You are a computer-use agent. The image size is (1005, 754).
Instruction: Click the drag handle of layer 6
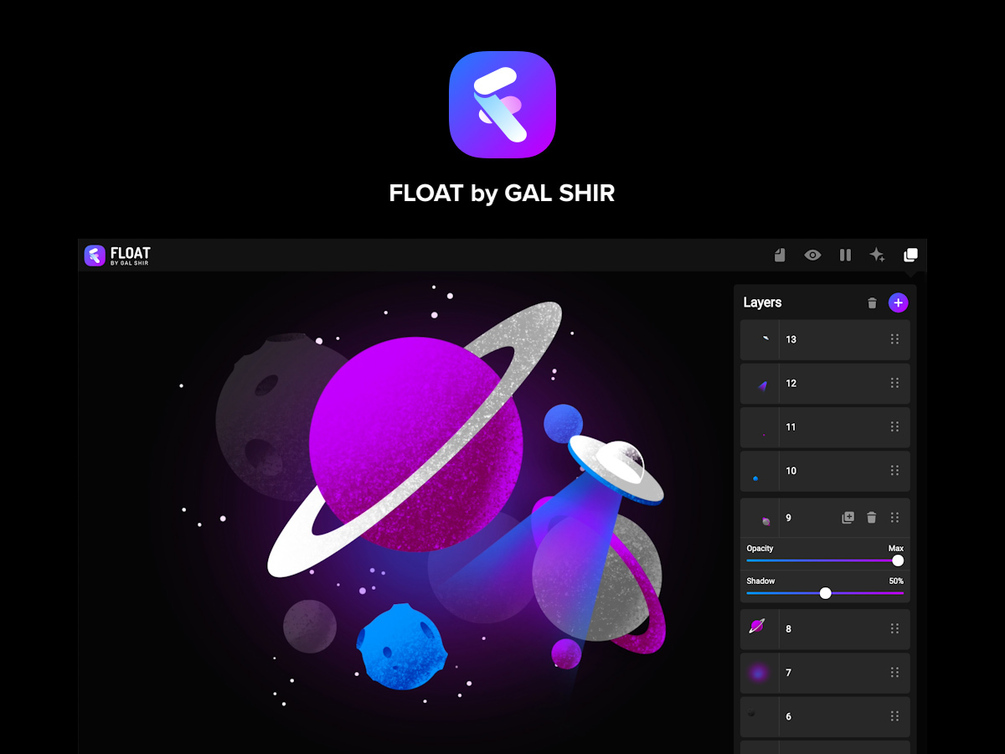(895, 716)
